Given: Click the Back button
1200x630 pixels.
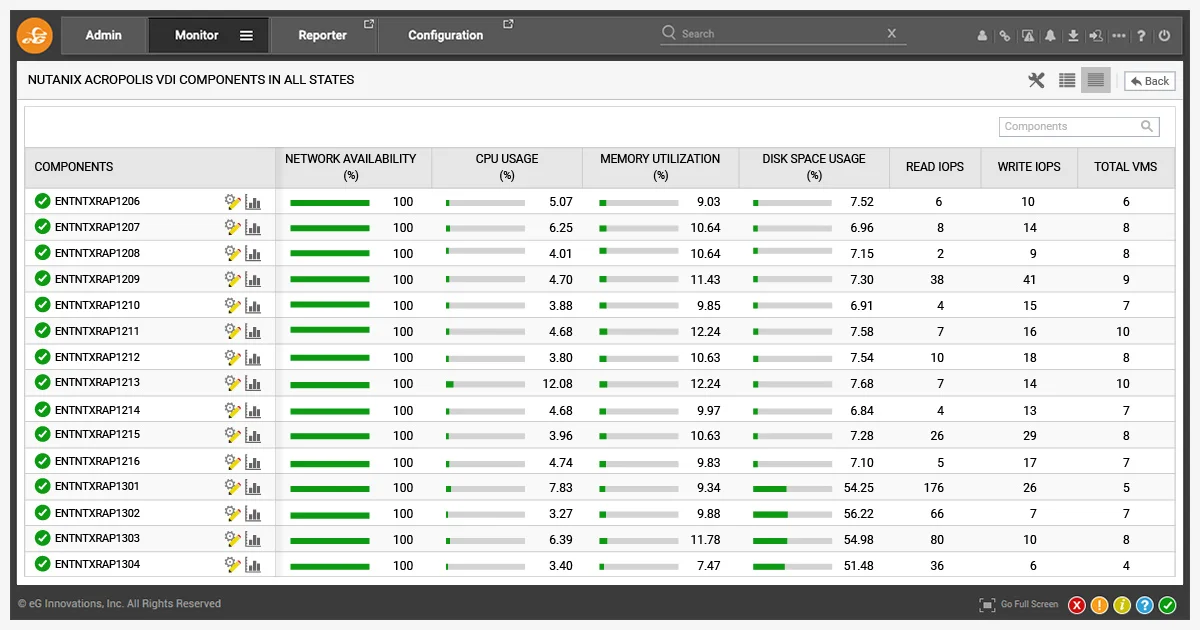Looking at the screenshot, I should pyautogui.click(x=1149, y=81).
